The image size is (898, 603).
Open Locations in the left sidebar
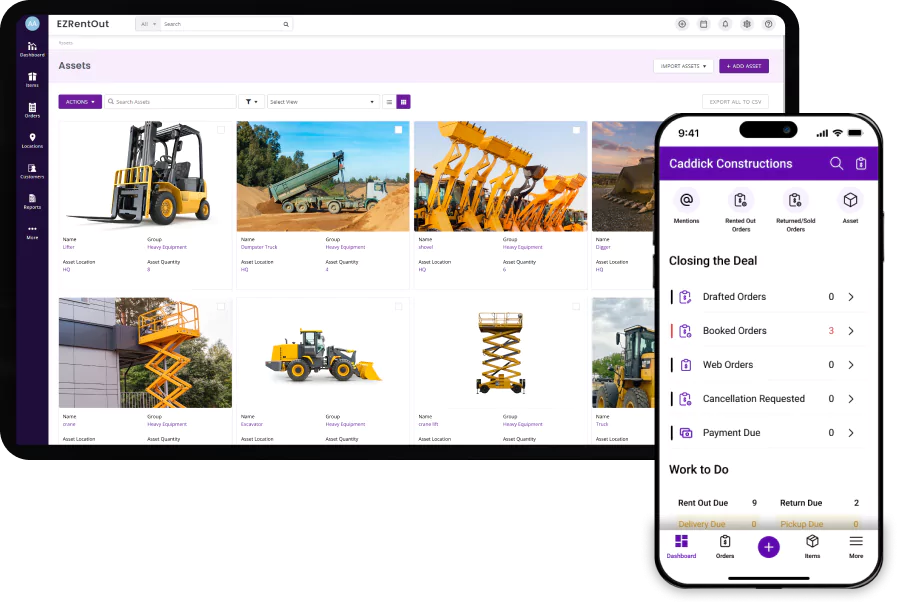tap(32, 140)
